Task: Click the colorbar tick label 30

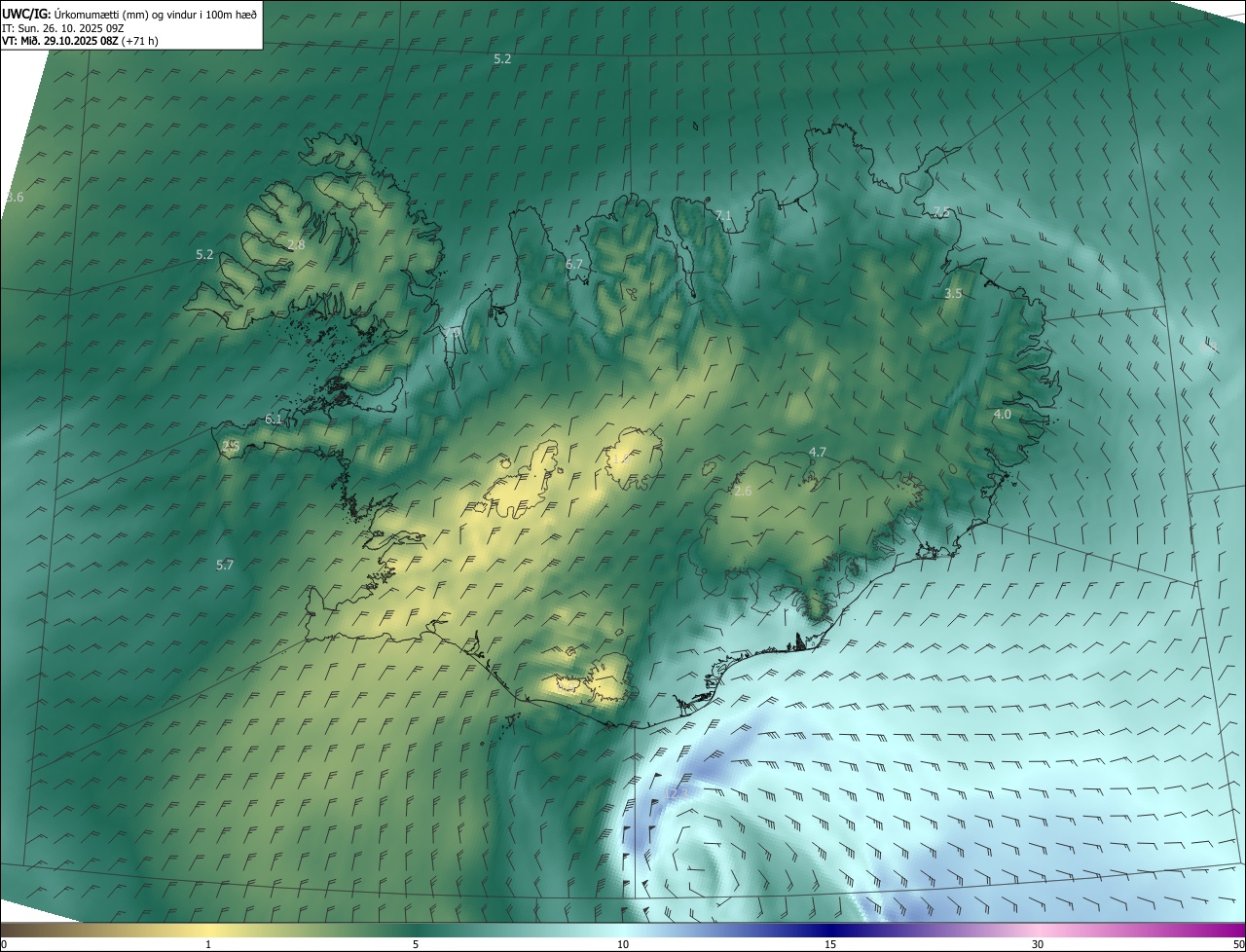Action: click(x=1038, y=945)
